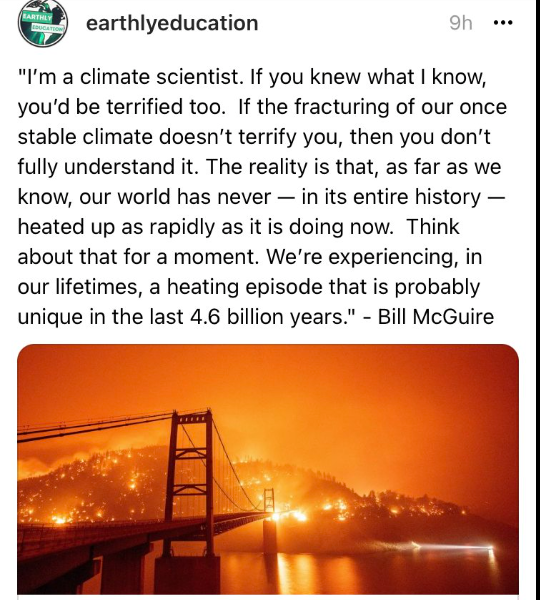Click the phrase "entire history" in the post
The height and width of the screenshot is (600, 540).
(416, 197)
